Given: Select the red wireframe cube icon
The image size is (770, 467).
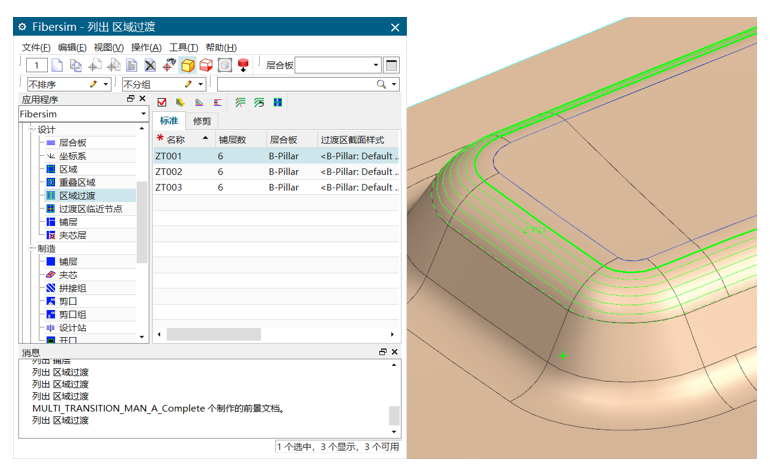Looking at the screenshot, I should click(206, 66).
